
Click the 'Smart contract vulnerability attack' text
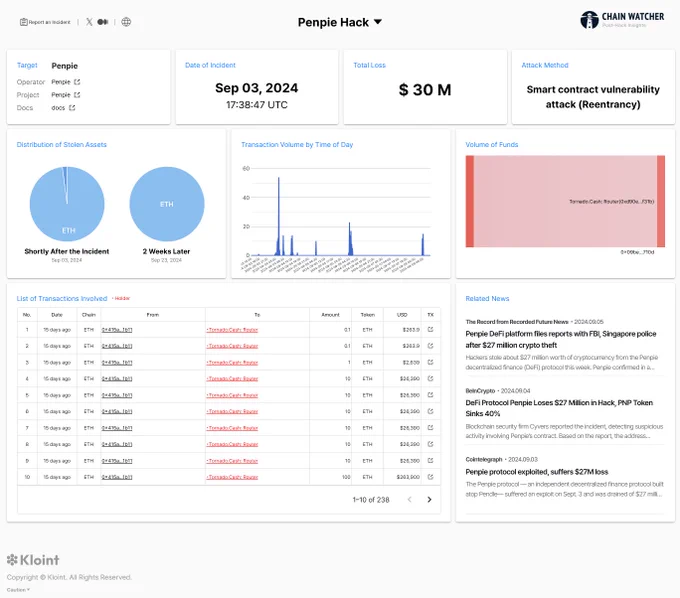[x=593, y=97]
